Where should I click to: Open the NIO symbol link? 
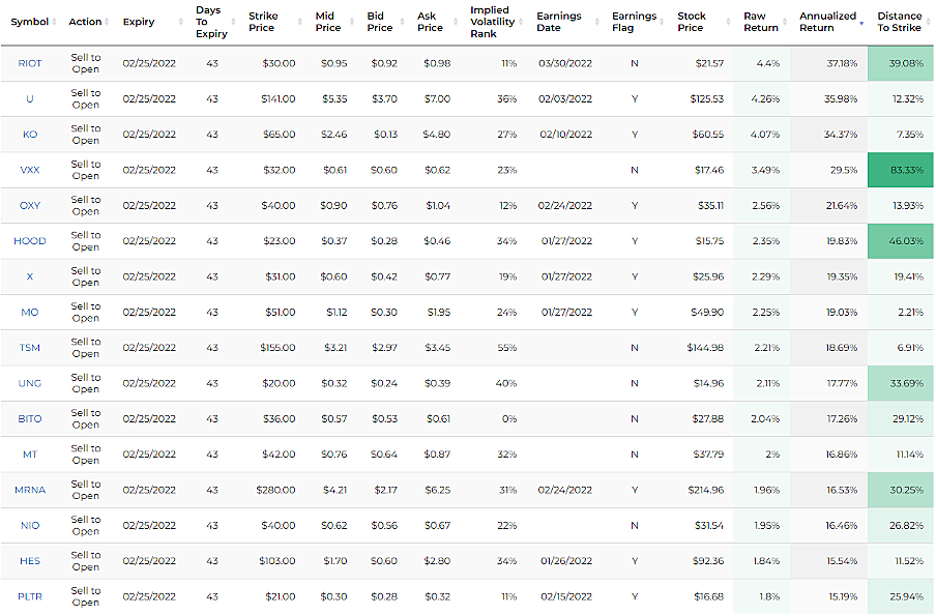click(30, 525)
